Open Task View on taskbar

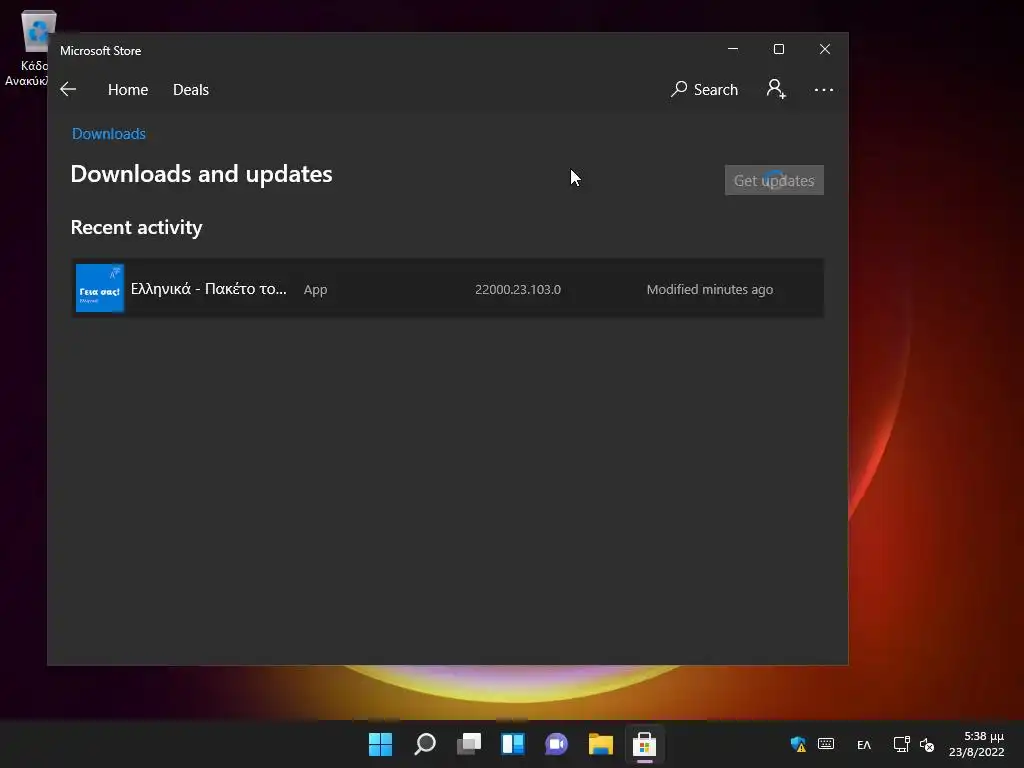click(x=469, y=744)
